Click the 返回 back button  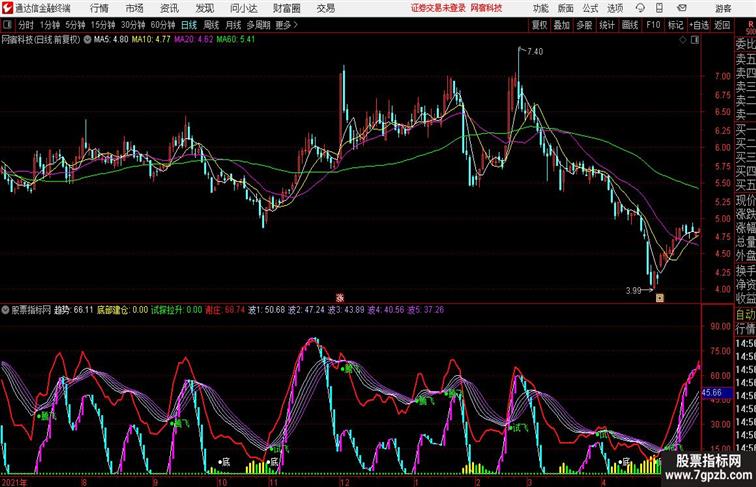tap(722, 25)
